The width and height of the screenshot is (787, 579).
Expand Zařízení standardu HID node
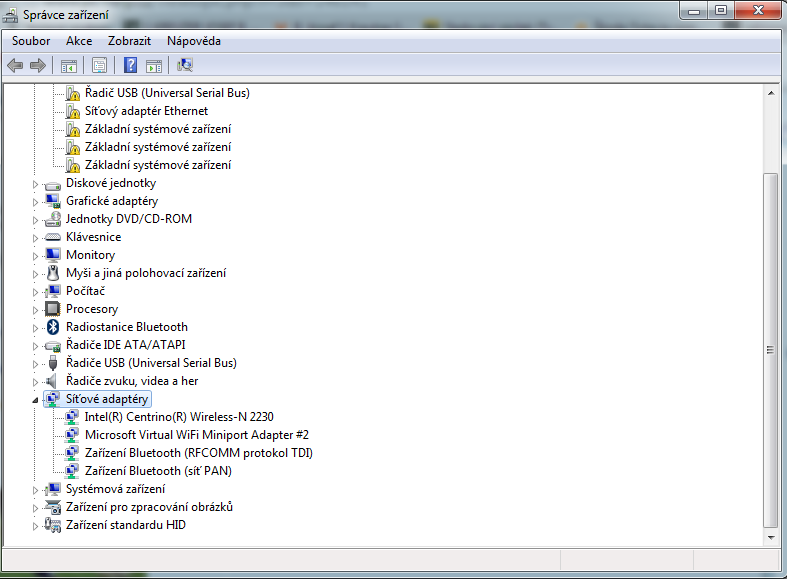click(x=35, y=526)
